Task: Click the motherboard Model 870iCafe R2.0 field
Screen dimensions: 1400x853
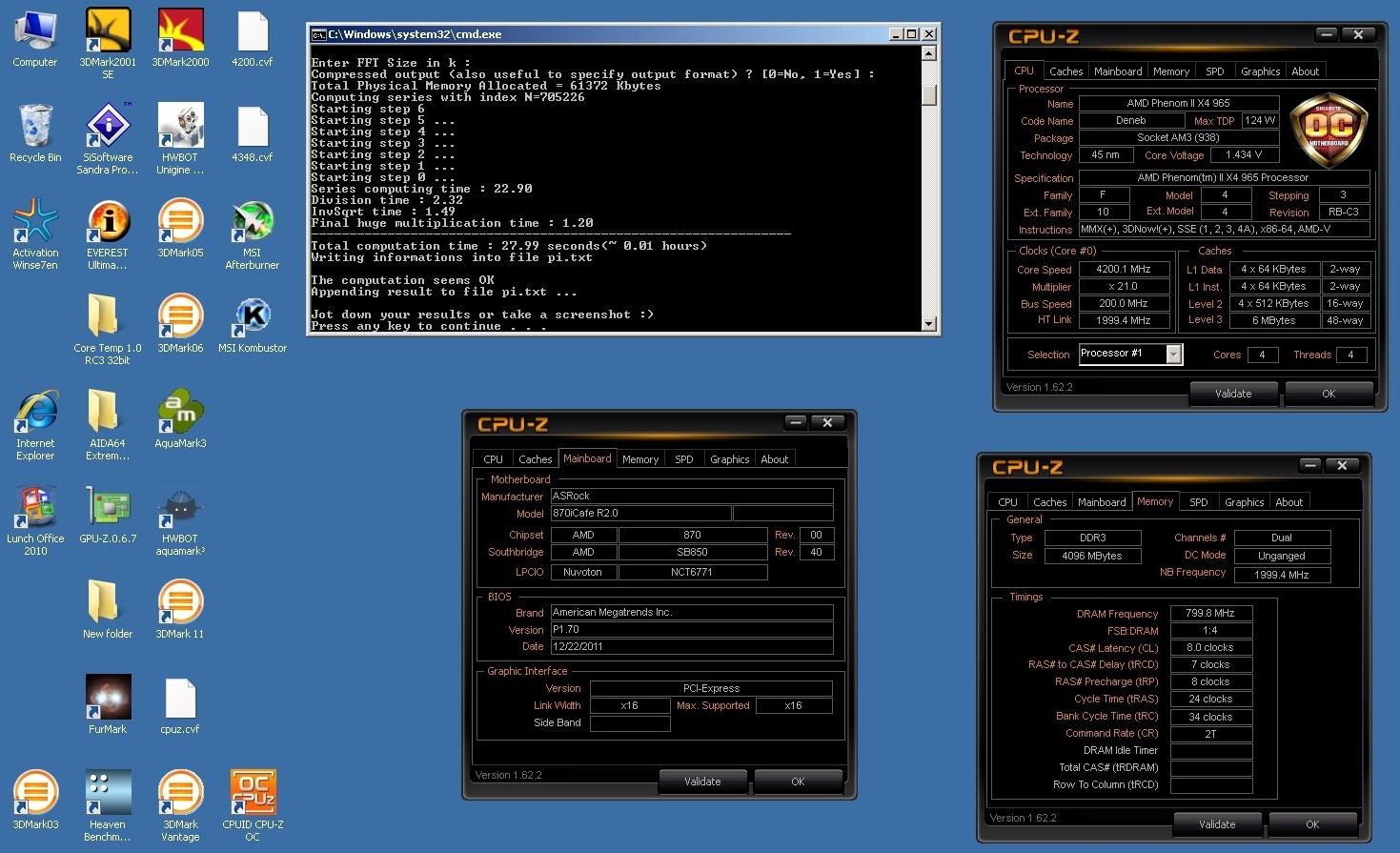Action: (640, 513)
